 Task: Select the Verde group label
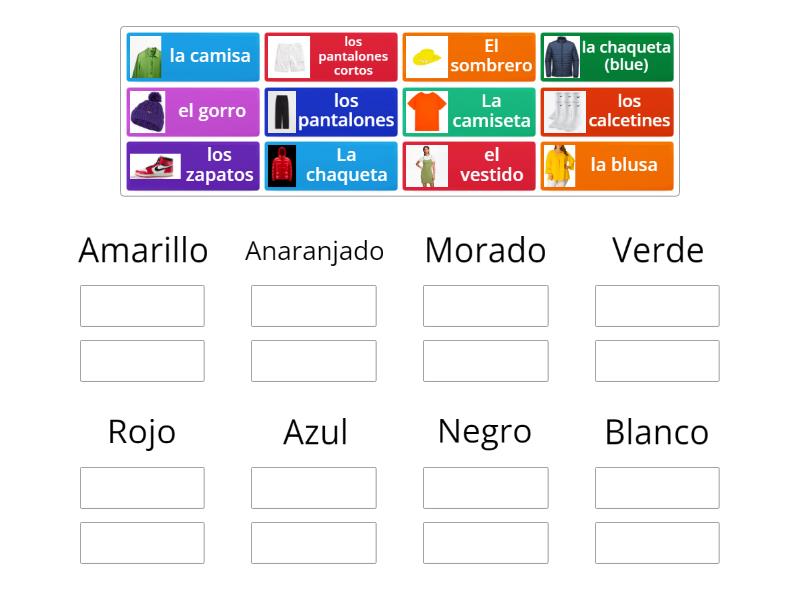click(657, 250)
